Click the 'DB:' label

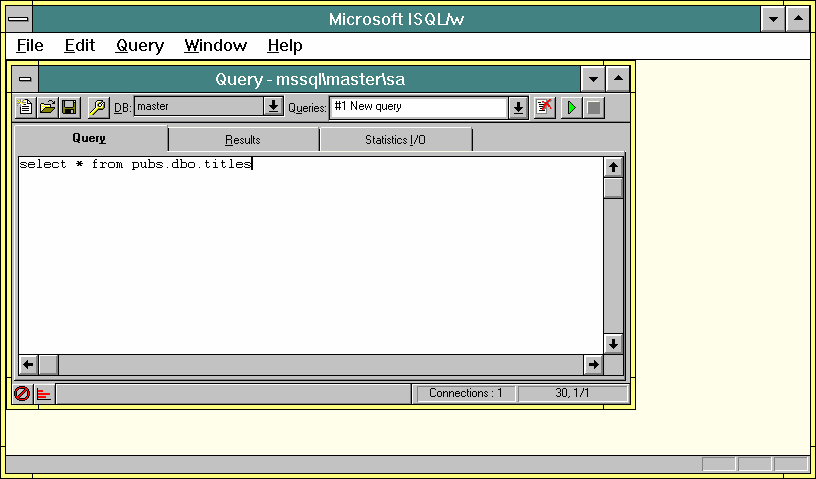coord(122,108)
